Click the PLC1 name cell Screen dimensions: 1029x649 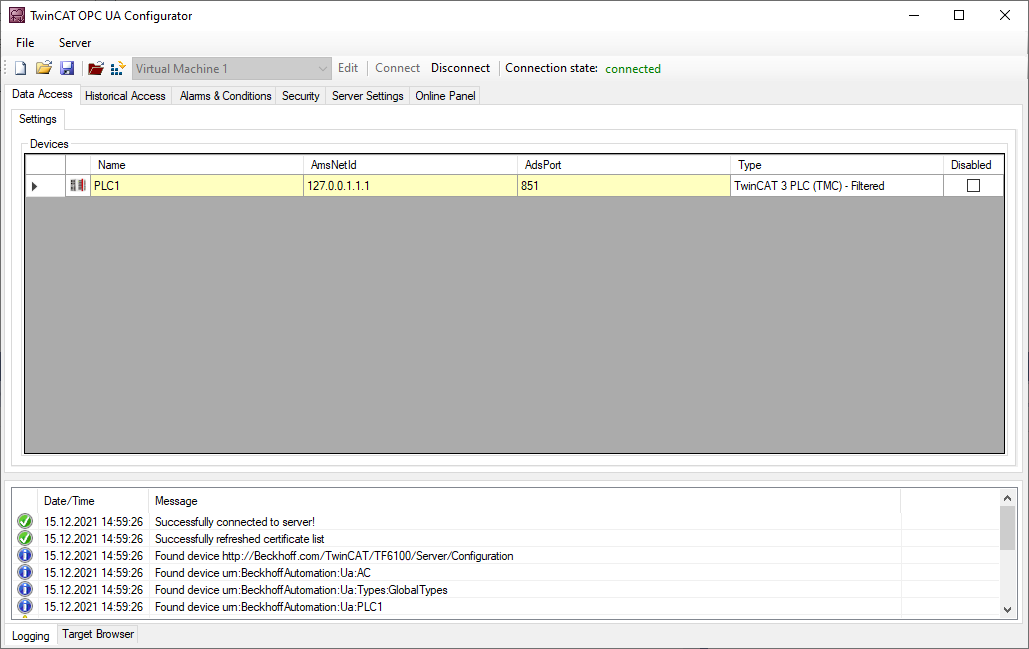pos(196,186)
